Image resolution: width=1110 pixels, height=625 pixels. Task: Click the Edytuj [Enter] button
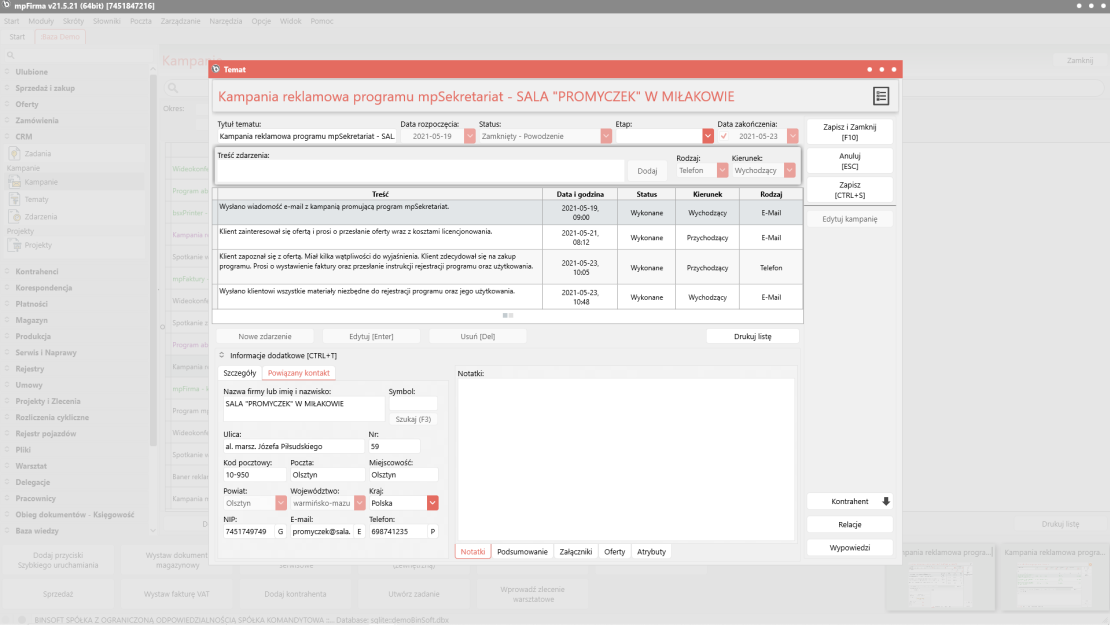(x=371, y=336)
